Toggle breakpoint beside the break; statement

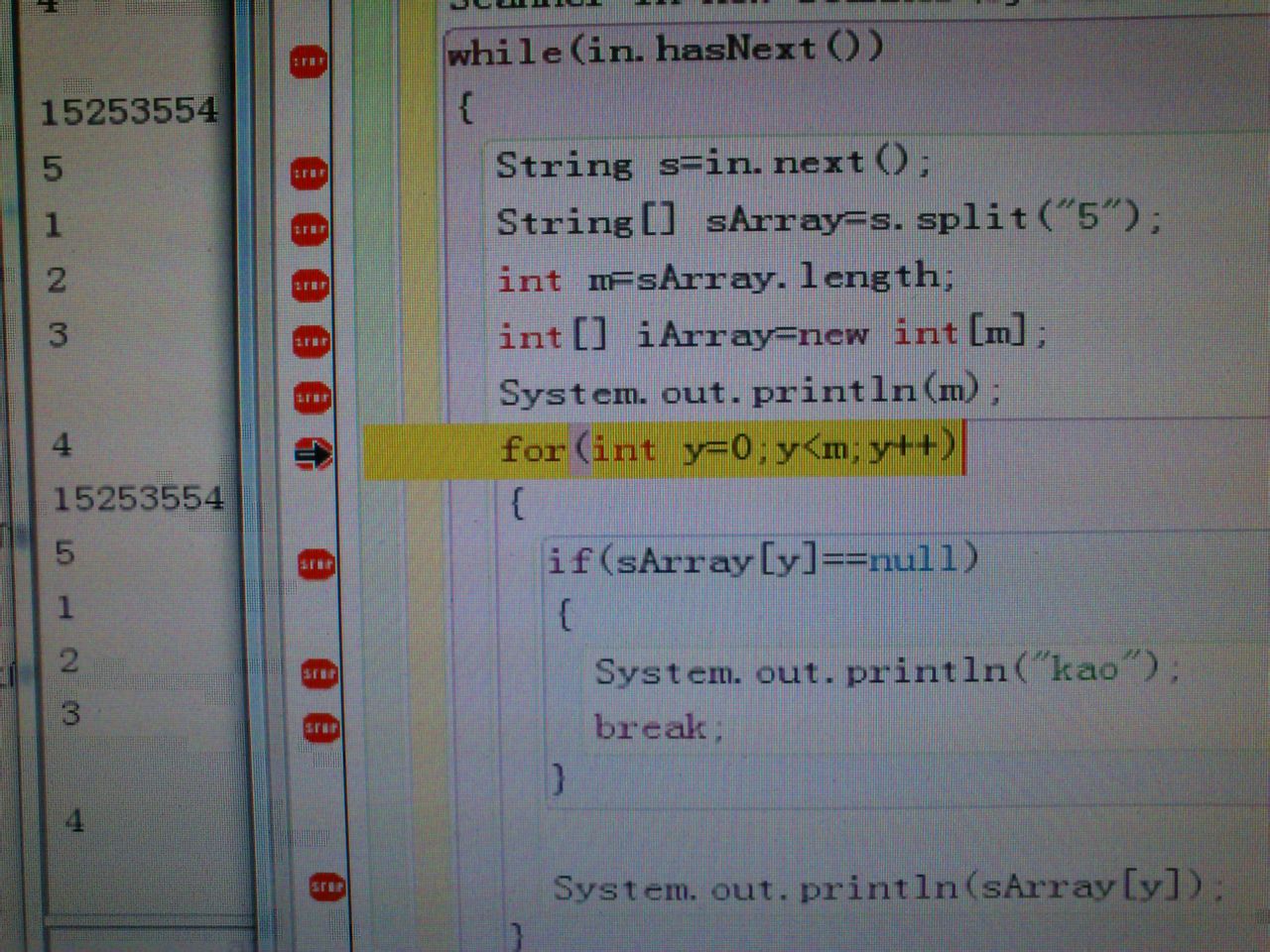[x=321, y=729]
